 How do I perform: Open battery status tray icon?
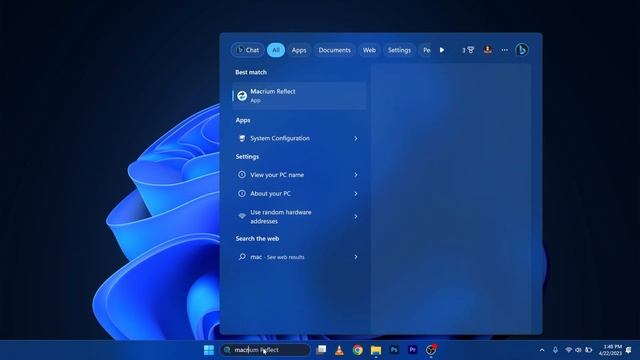588,350
